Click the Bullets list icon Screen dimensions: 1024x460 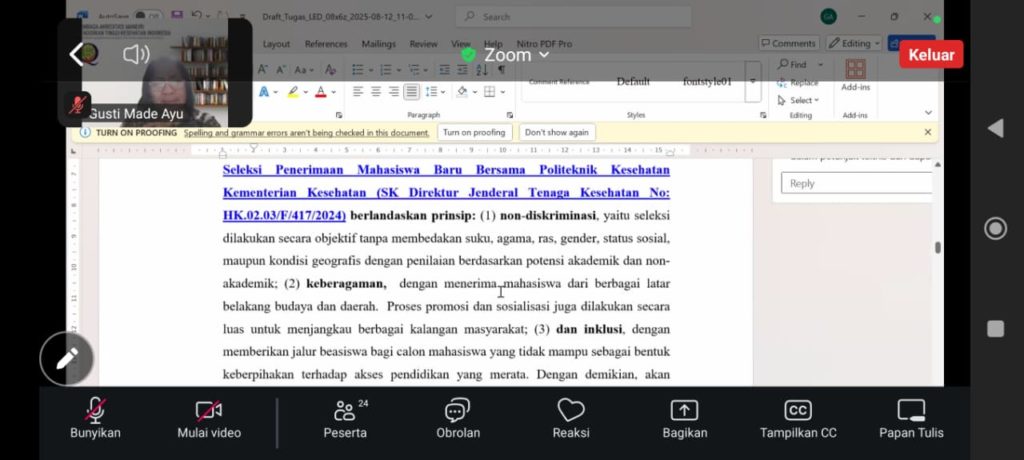[357, 69]
